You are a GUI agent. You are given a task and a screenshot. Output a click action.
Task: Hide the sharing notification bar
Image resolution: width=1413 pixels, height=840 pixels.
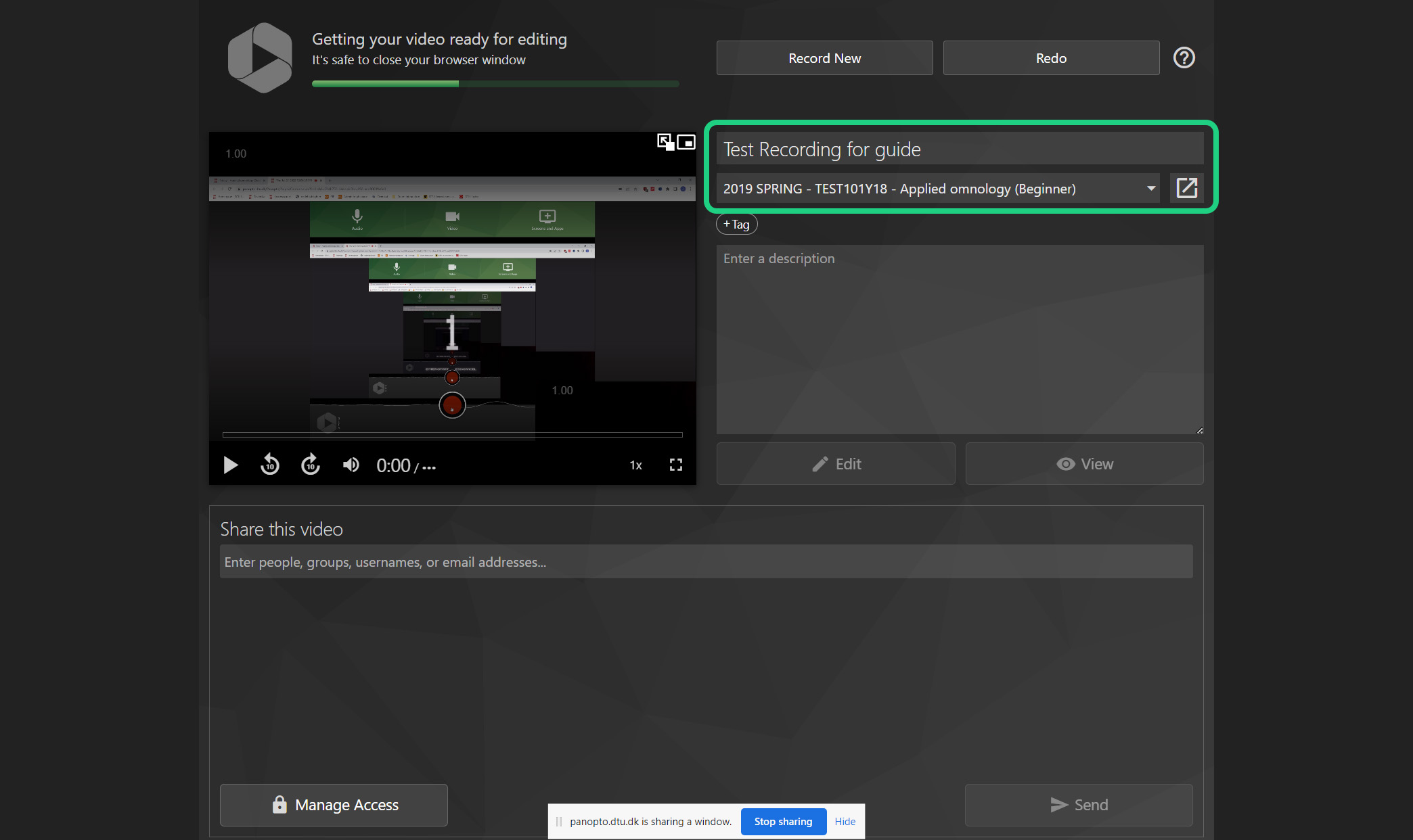pos(845,821)
